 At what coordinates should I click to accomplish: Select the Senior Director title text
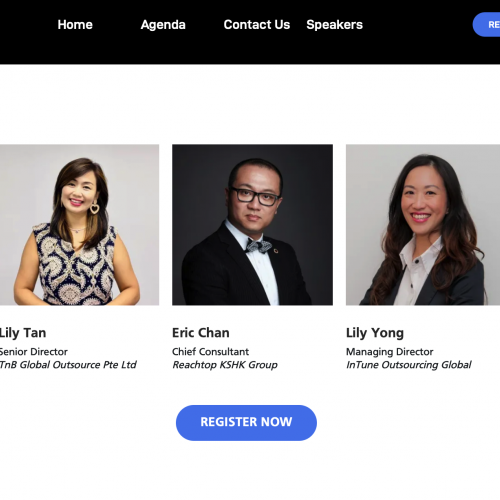(x=33, y=352)
